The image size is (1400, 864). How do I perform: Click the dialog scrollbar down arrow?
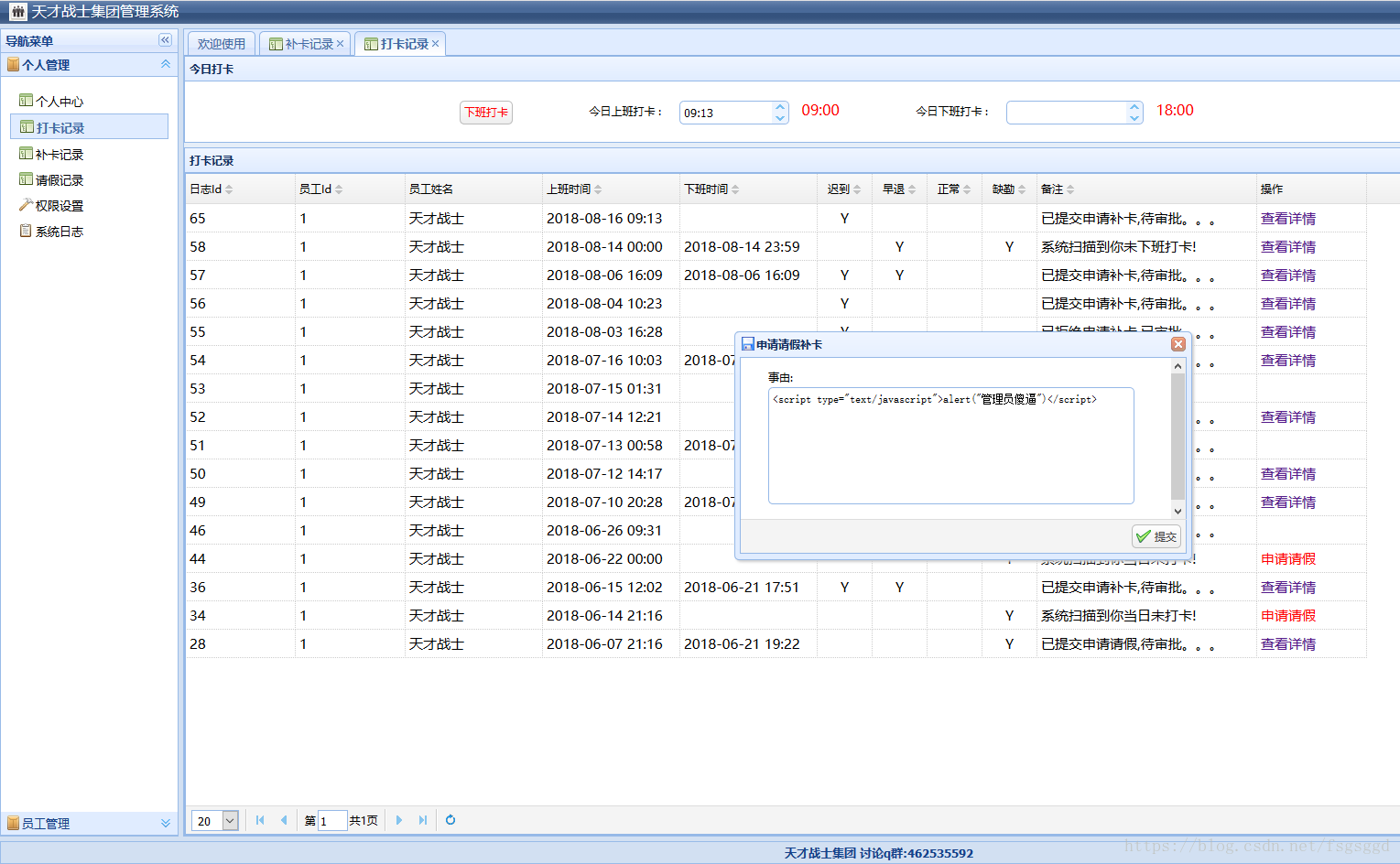click(x=1178, y=512)
